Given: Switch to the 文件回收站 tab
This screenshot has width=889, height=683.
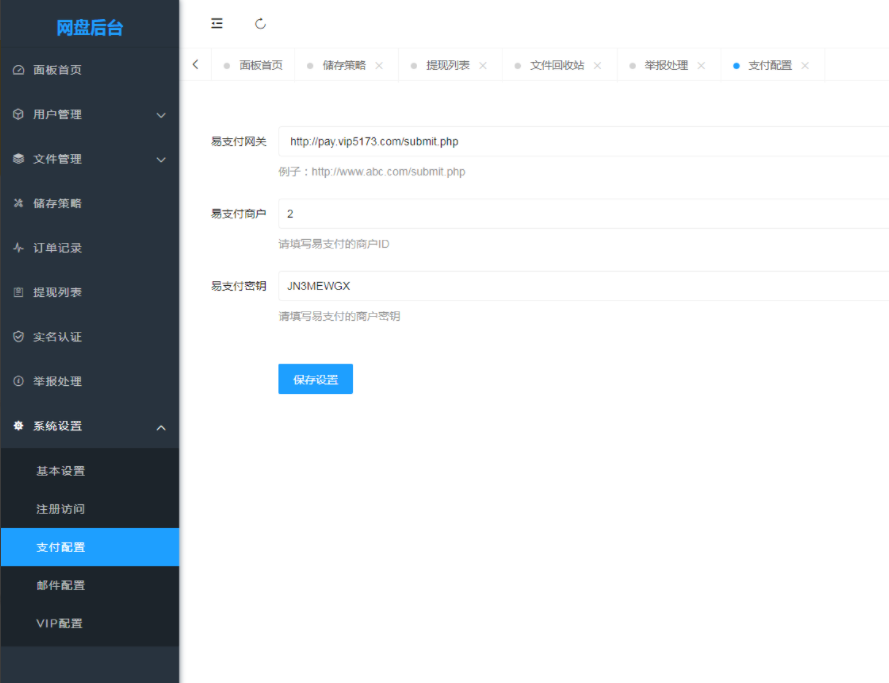Looking at the screenshot, I should coord(557,64).
